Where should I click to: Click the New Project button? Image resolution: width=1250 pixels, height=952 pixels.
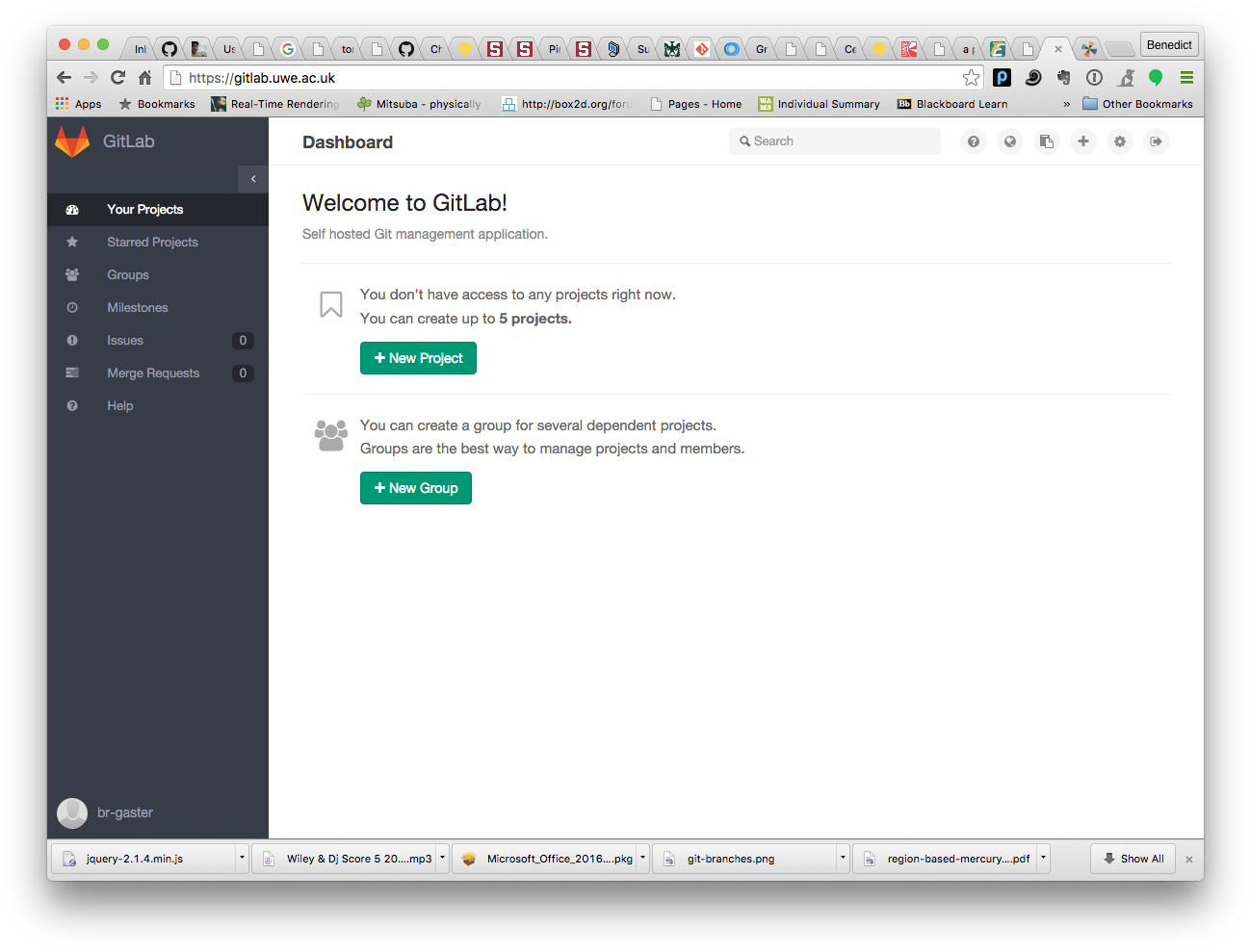[x=418, y=357]
